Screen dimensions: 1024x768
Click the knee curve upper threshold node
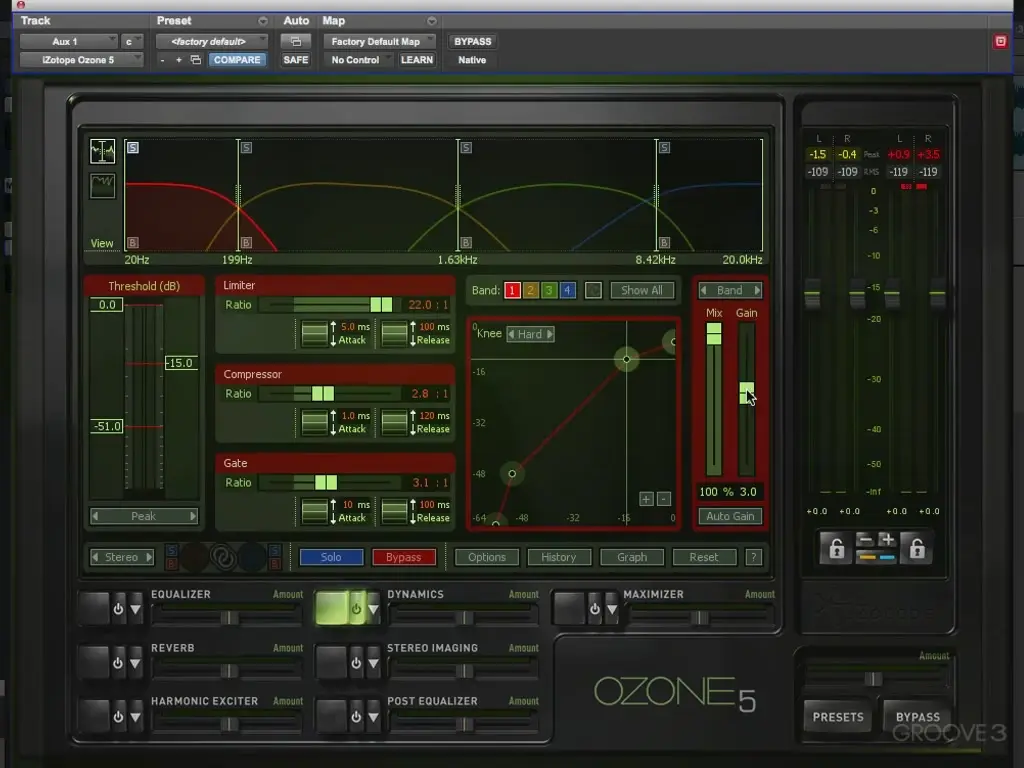point(626,359)
